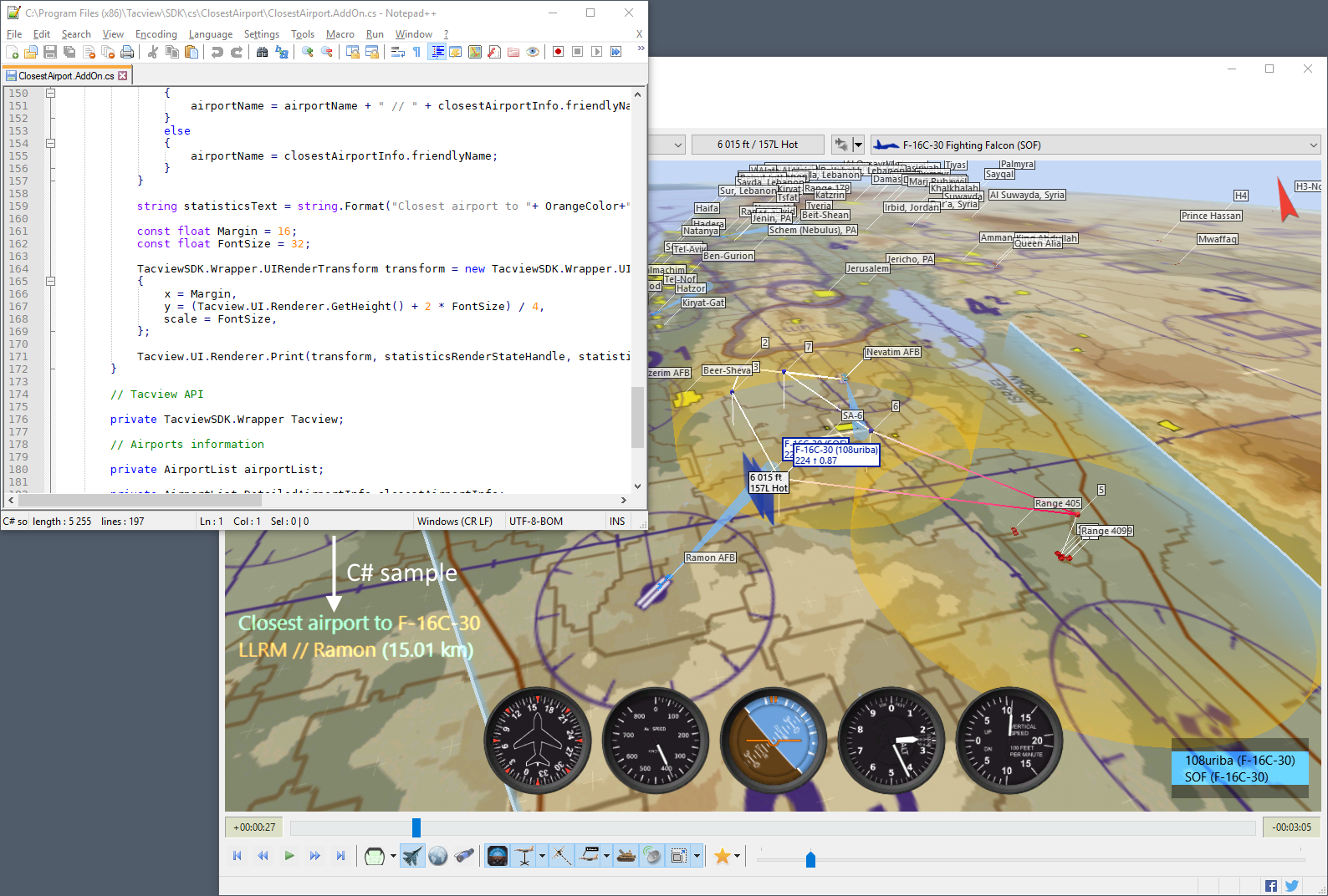Open the dropdown arrow beside the Tacview toolbar icon
The width and height of the screenshot is (1328, 896).
point(858,145)
